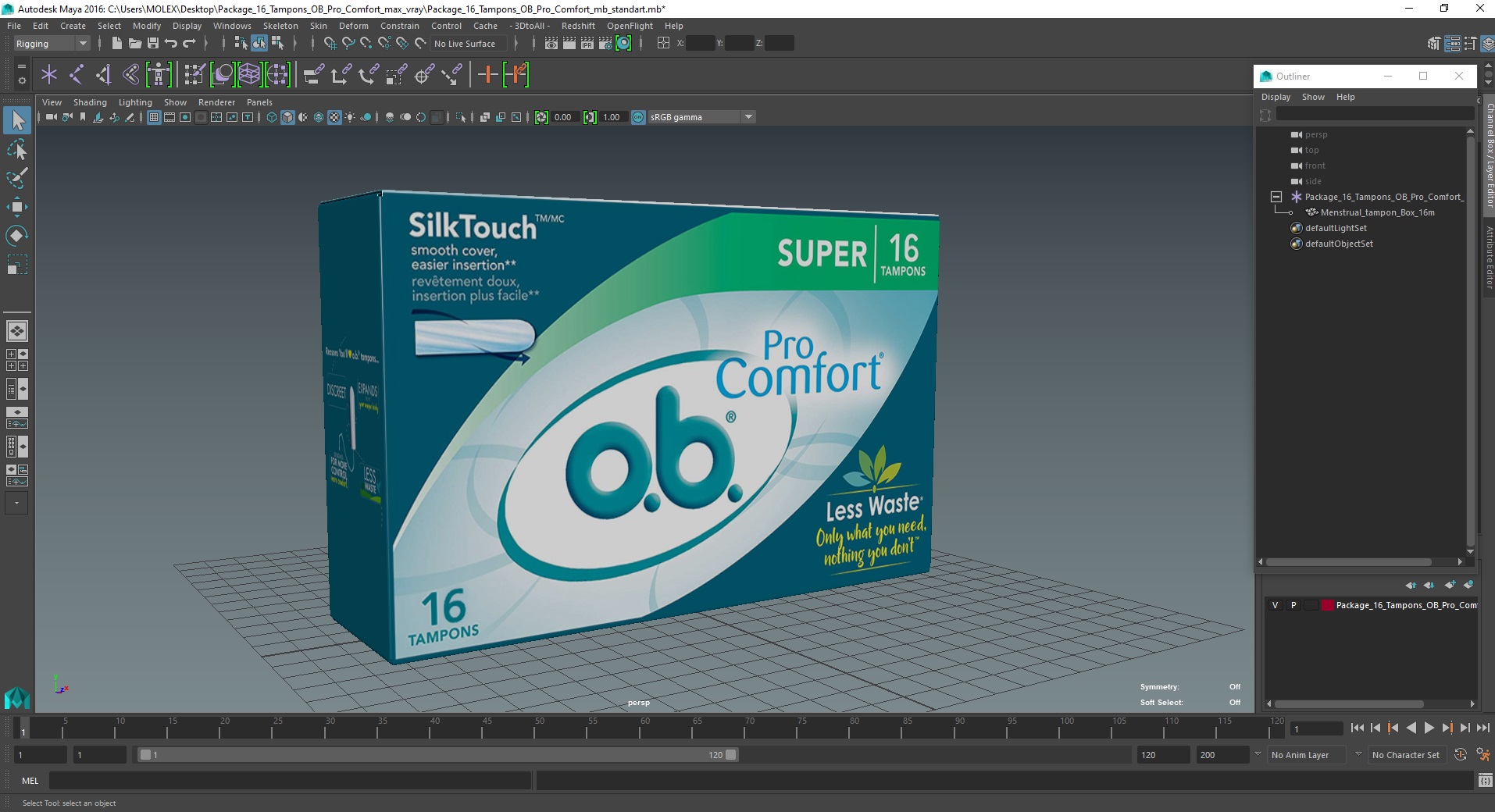Click Move Layer Up icon in layer editor
The height and width of the screenshot is (812, 1495).
(x=1411, y=585)
